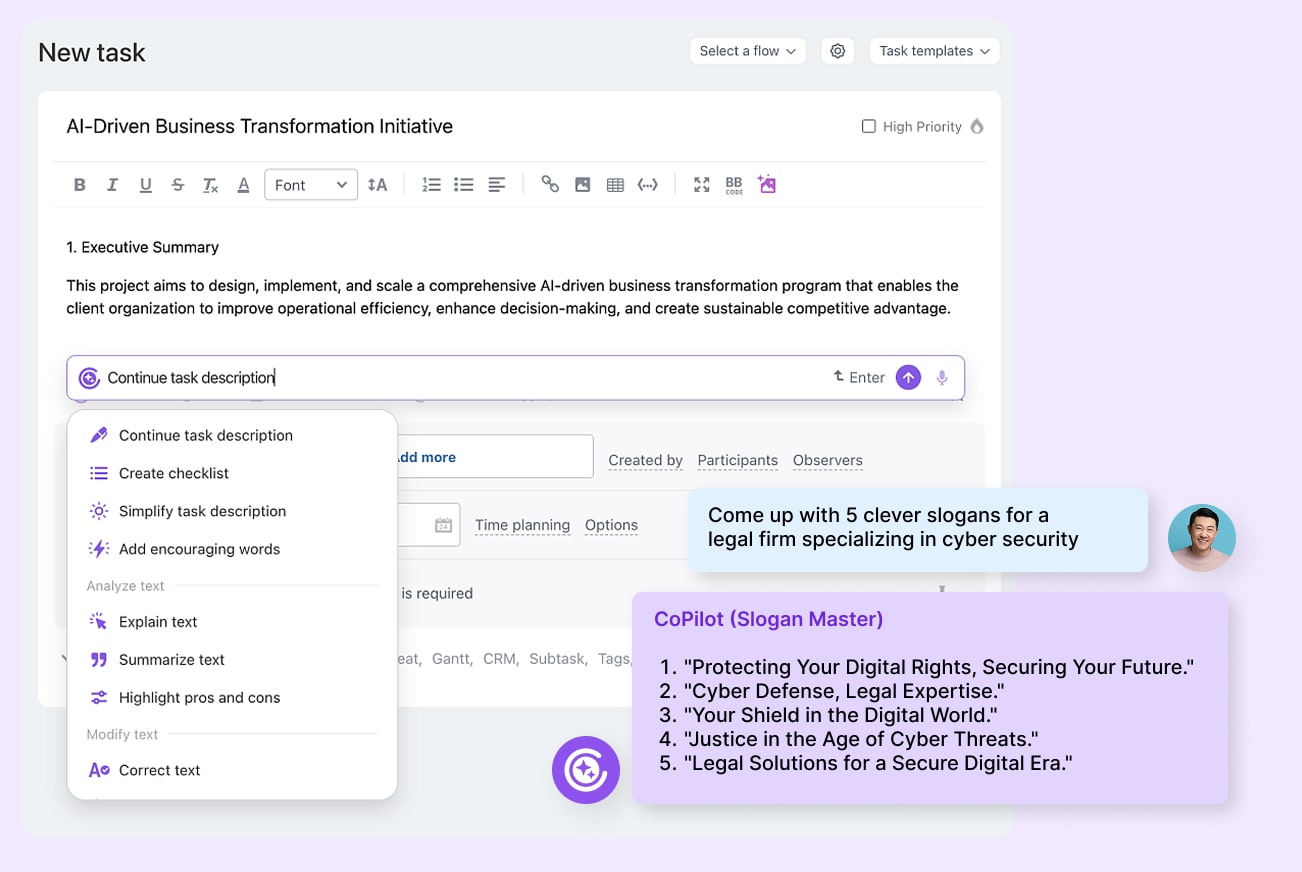Click the Participants link

(x=737, y=460)
